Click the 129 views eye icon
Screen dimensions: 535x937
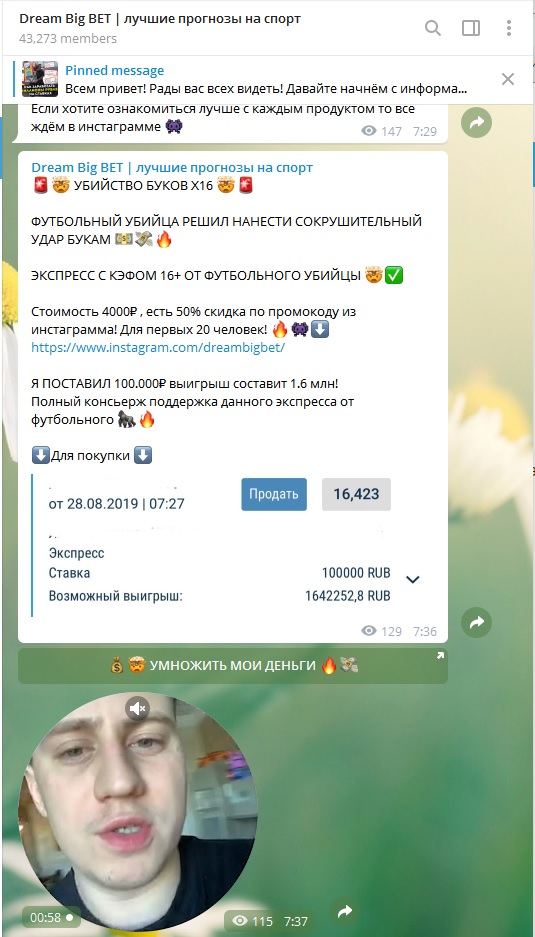369,631
